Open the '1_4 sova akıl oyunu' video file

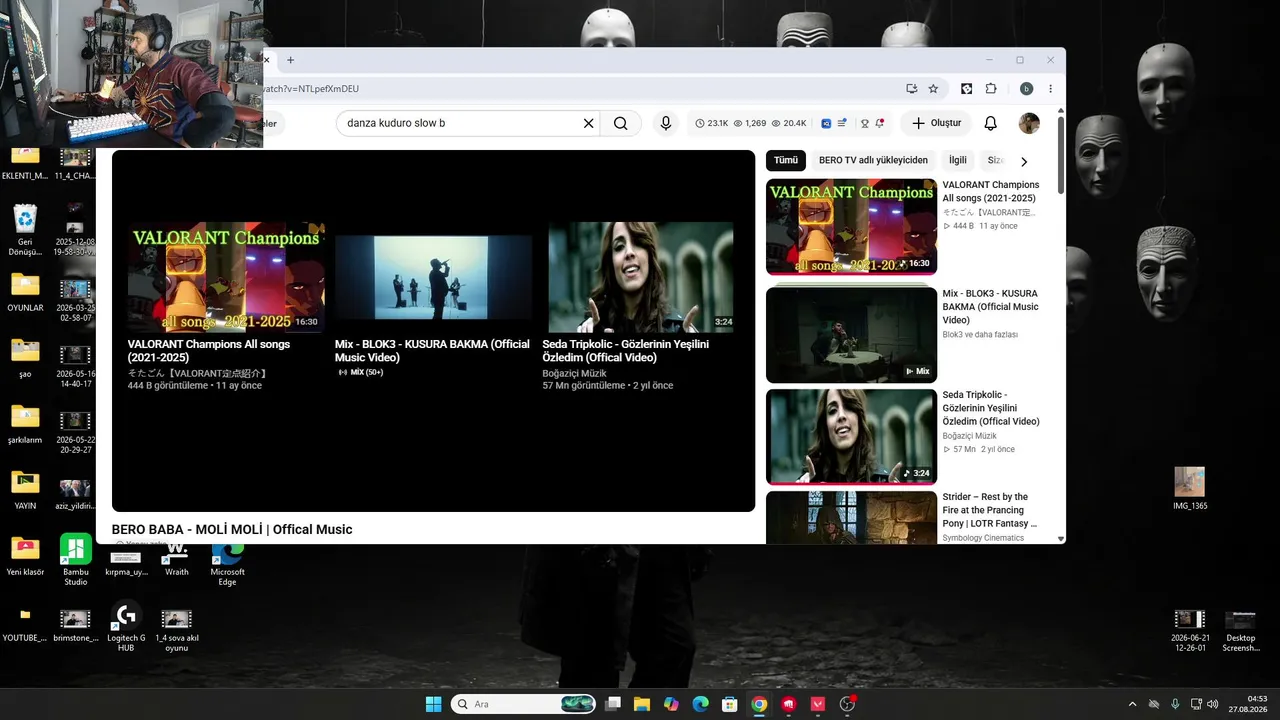click(x=176, y=630)
